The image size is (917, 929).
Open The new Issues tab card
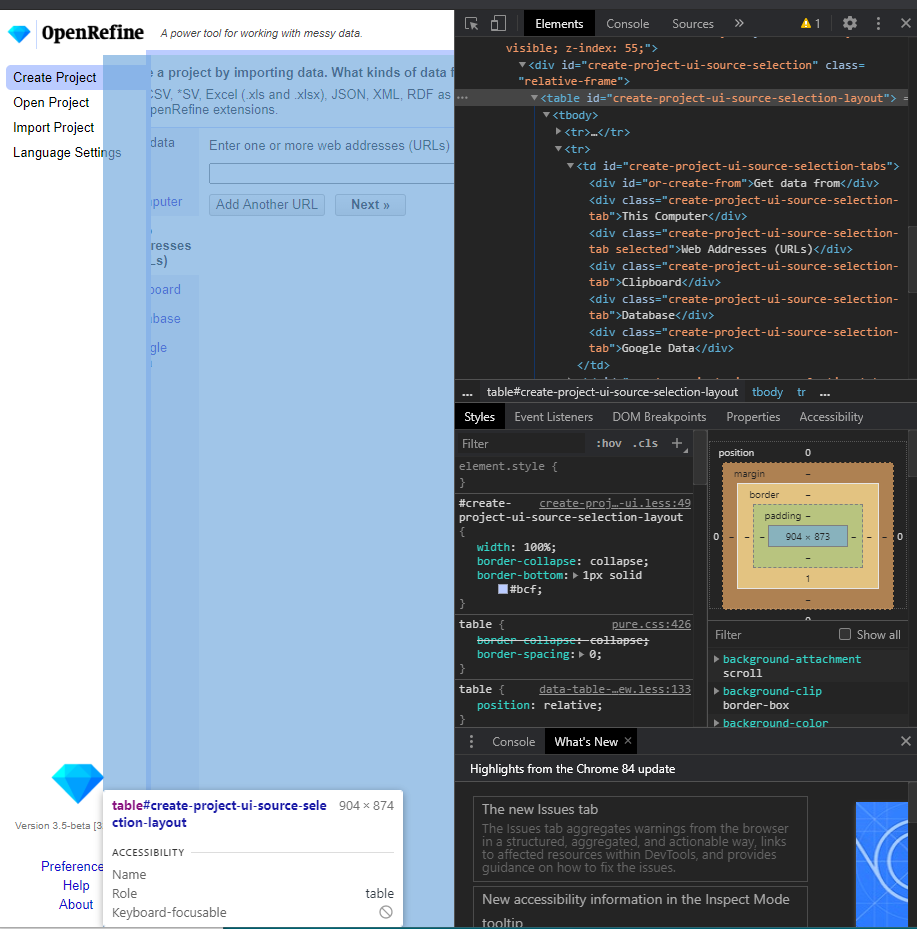pos(640,838)
